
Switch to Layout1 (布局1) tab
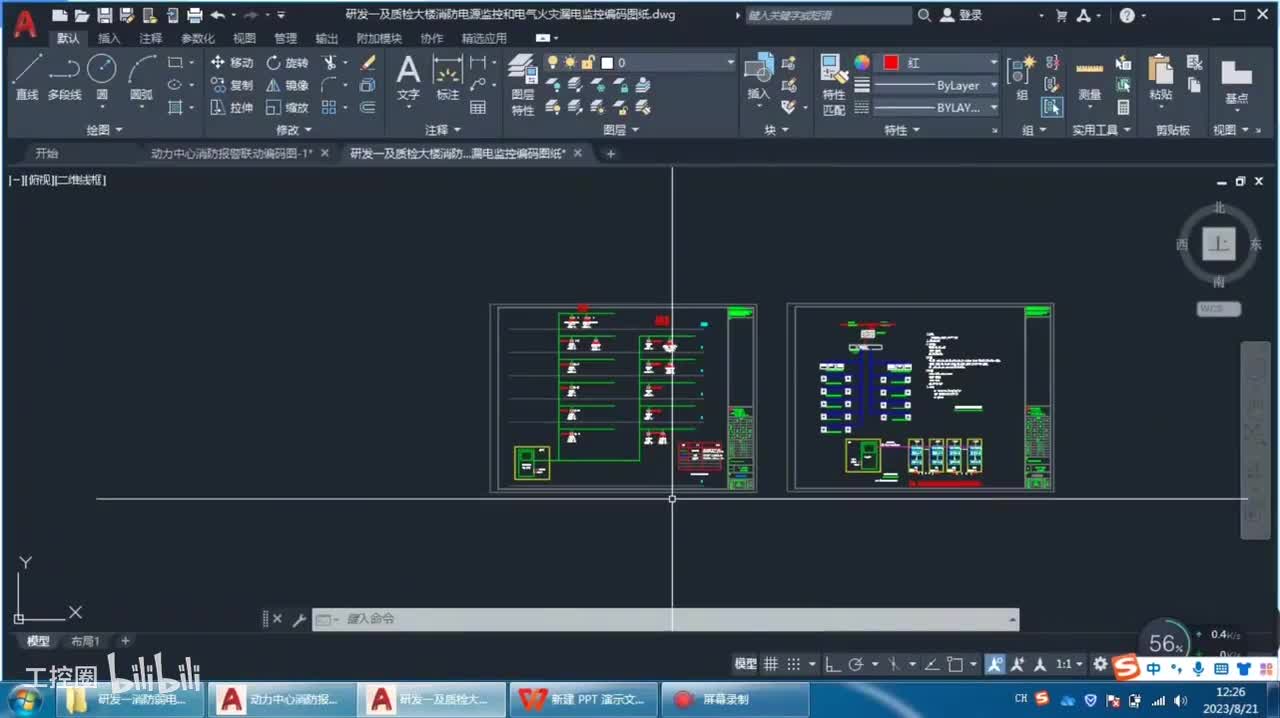tap(85, 641)
